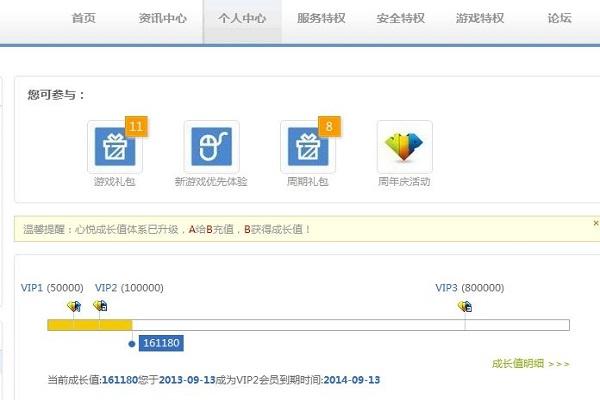Click the 当前成长值 161180 value
600x400 pixels.
pos(120,380)
